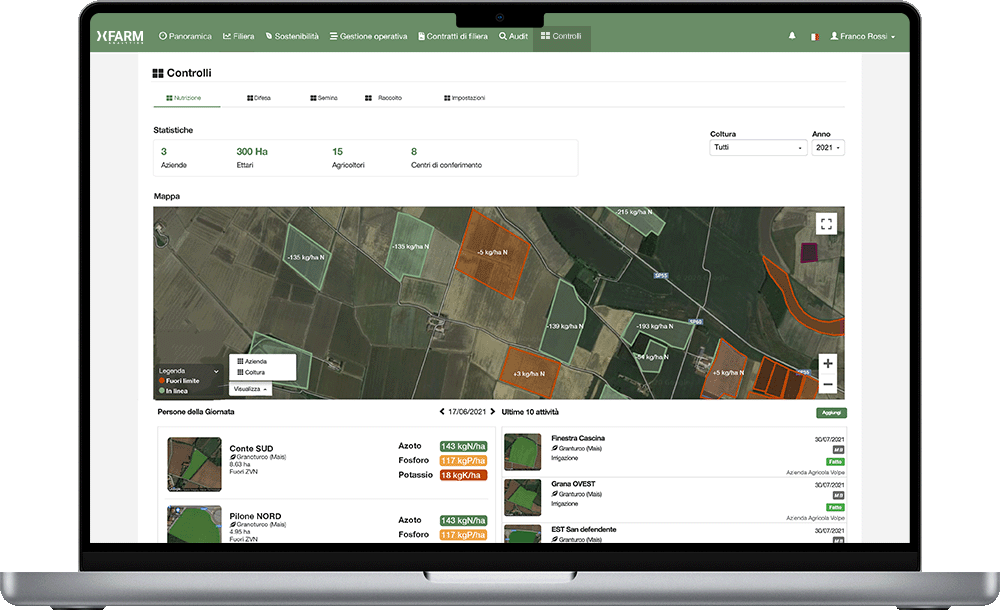The width and height of the screenshot is (1000, 610).
Task: Open the Panoramica menu item
Action: click(x=185, y=36)
